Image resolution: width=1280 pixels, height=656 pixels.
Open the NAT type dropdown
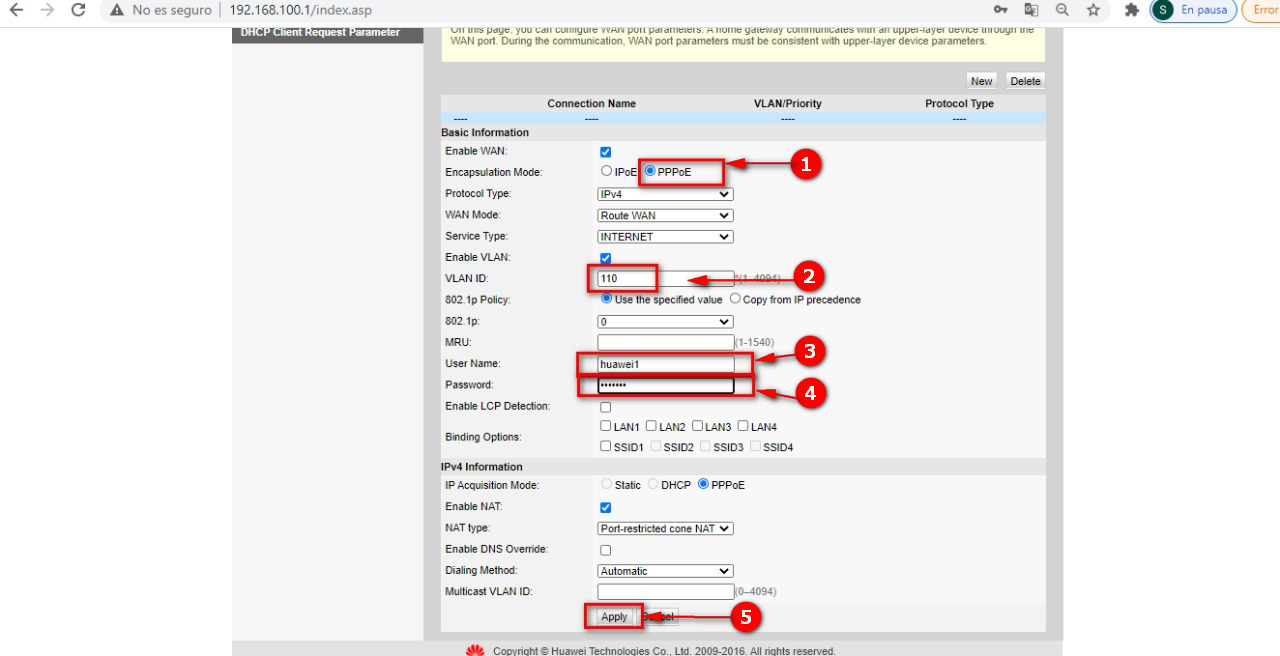(x=665, y=528)
